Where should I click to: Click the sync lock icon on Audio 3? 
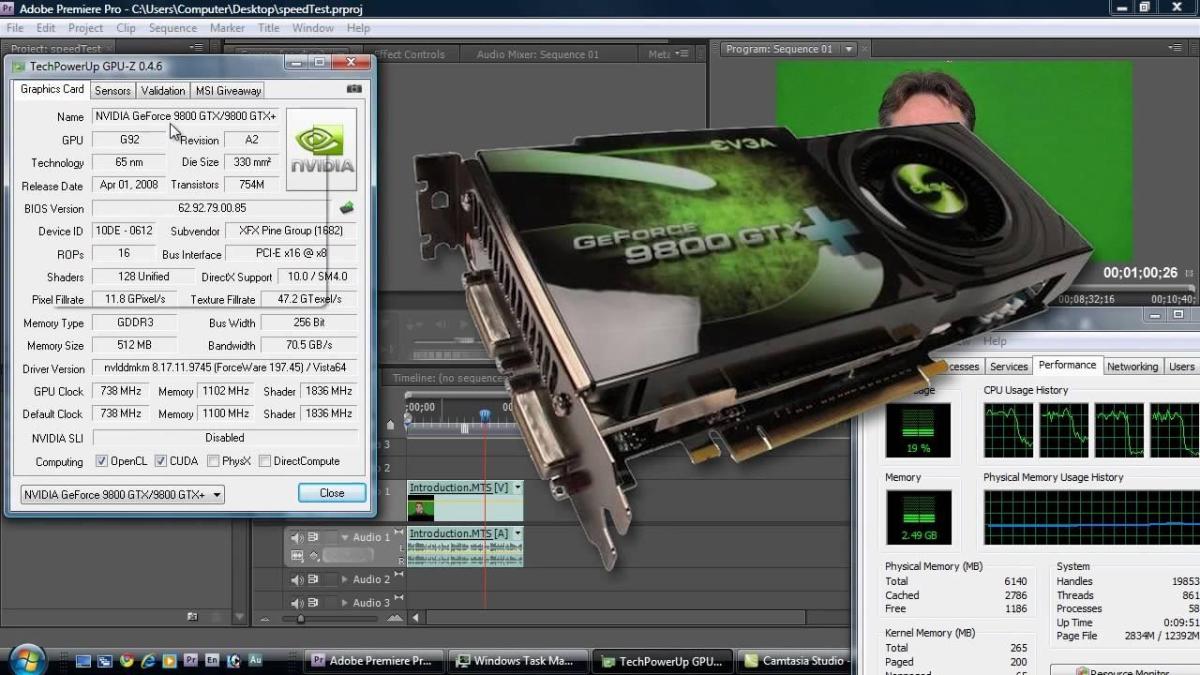point(313,602)
